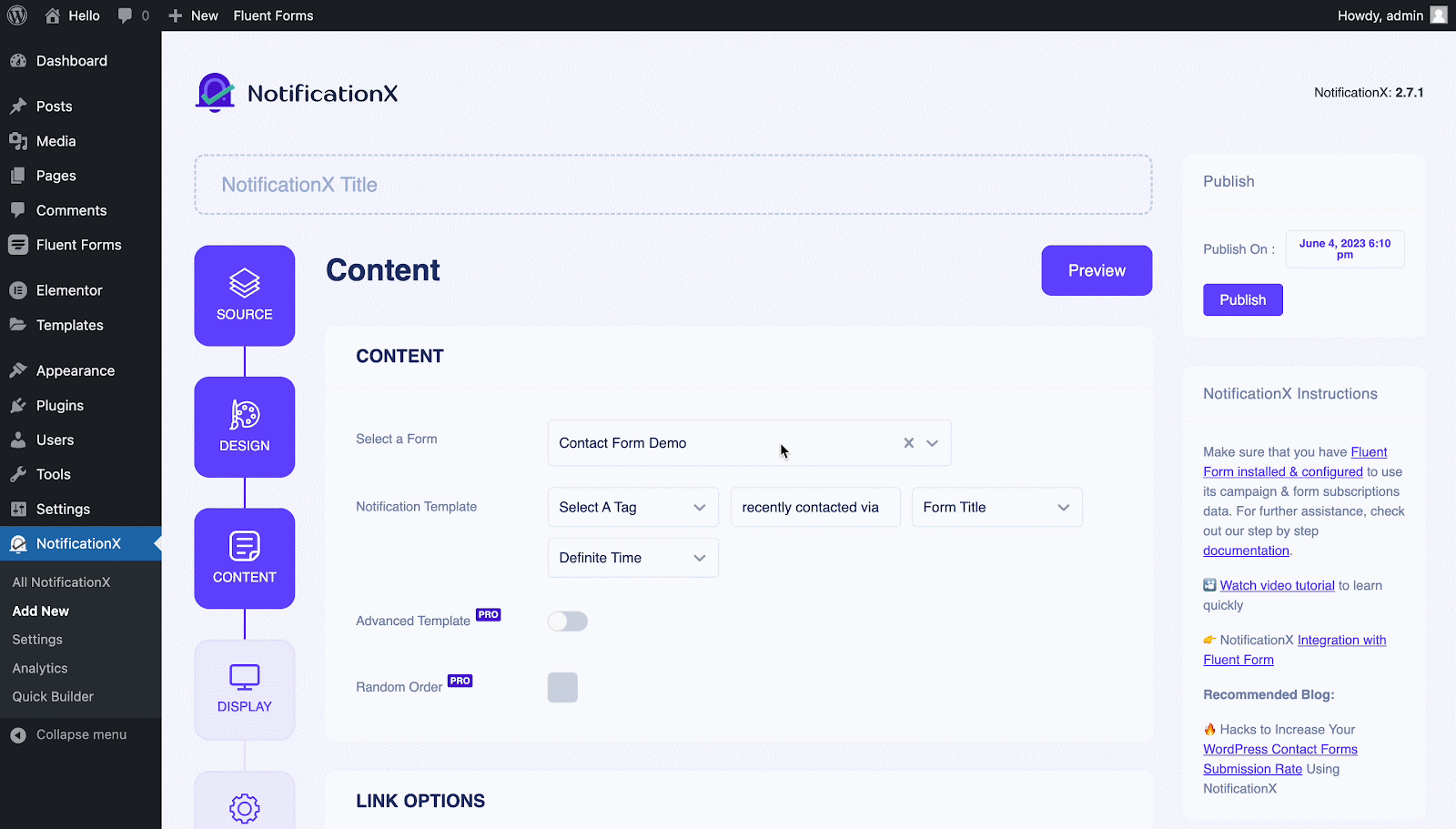
Task: Go to the DESIGN step
Action: point(245,427)
